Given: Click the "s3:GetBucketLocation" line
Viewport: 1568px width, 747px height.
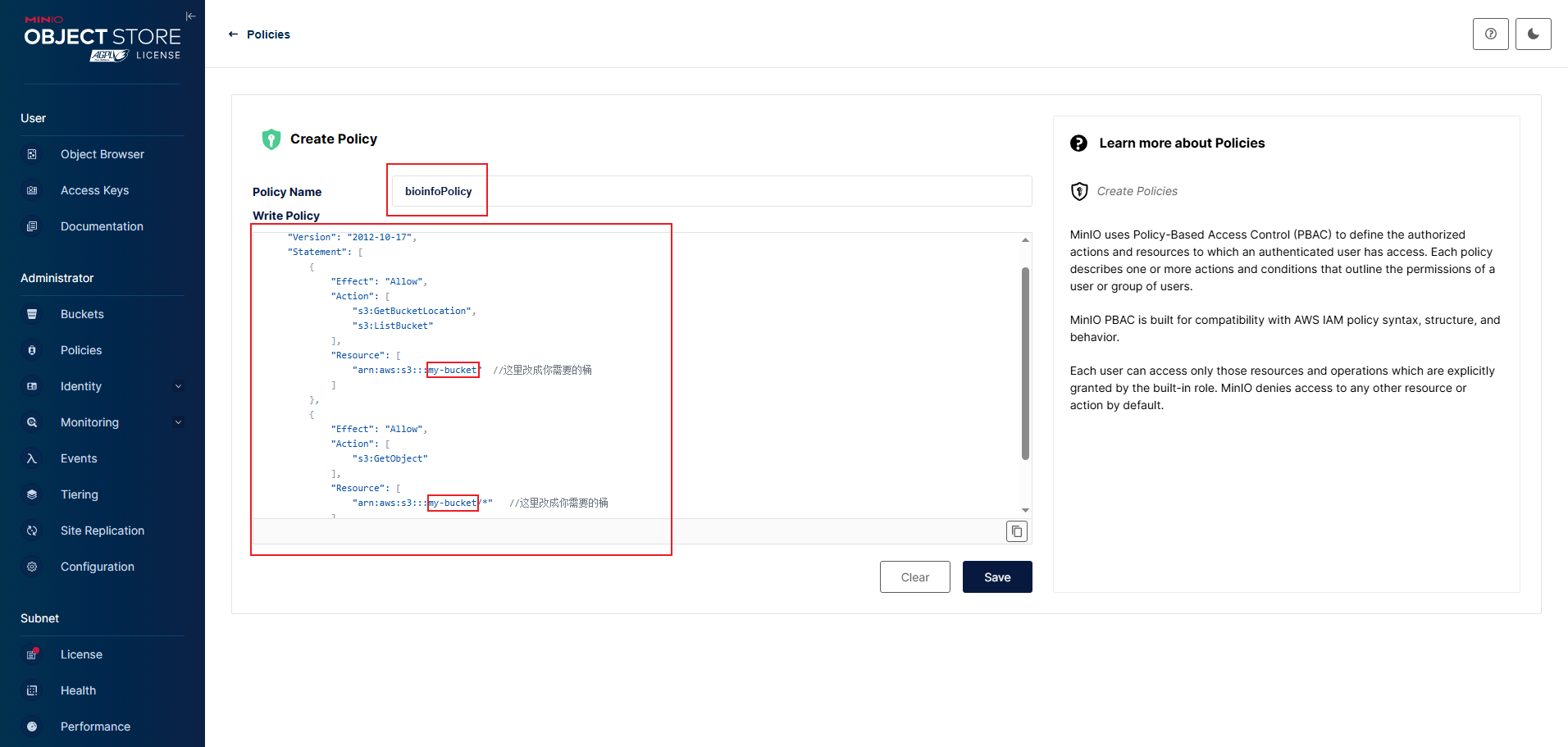Looking at the screenshot, I should pyautogui.click(x=414, y=311).
